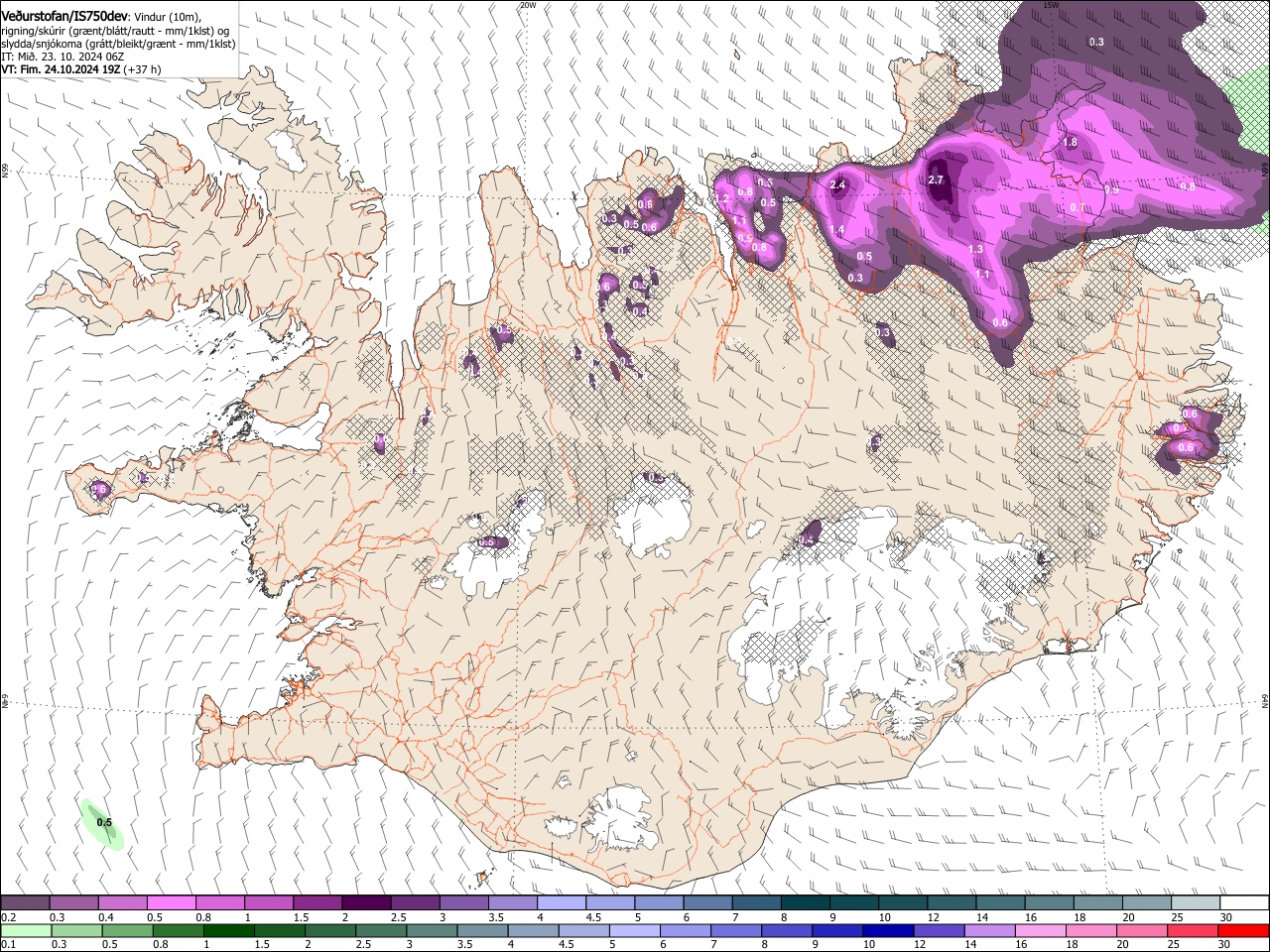Click the '30' label in the bottom legend row
1270x952 pixels.
tap(1224, 945)
